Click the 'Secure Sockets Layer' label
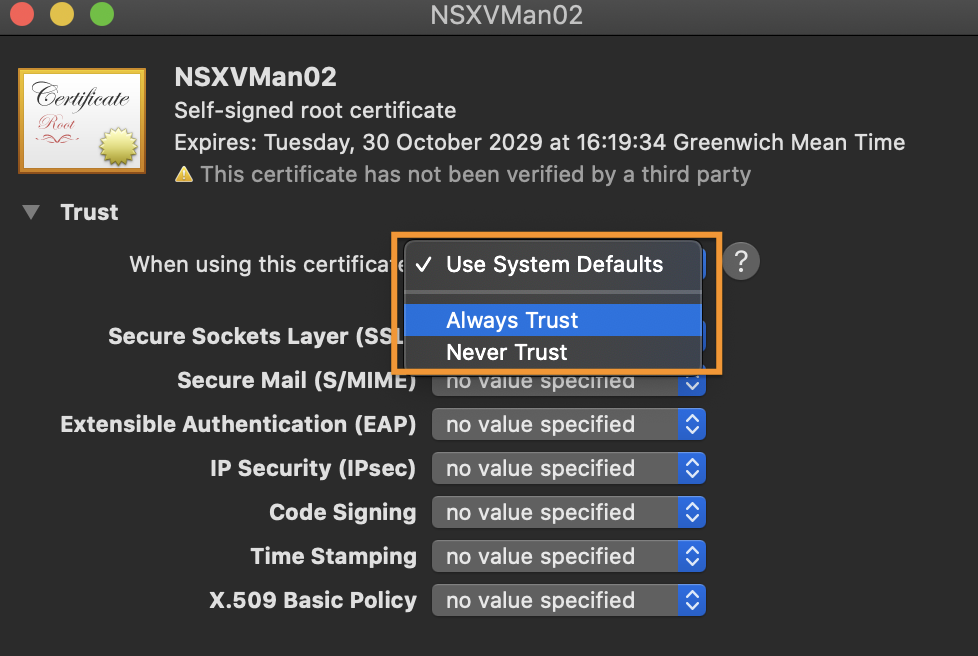The height and width of the screenshot is (656, 978). click(256, 337)
